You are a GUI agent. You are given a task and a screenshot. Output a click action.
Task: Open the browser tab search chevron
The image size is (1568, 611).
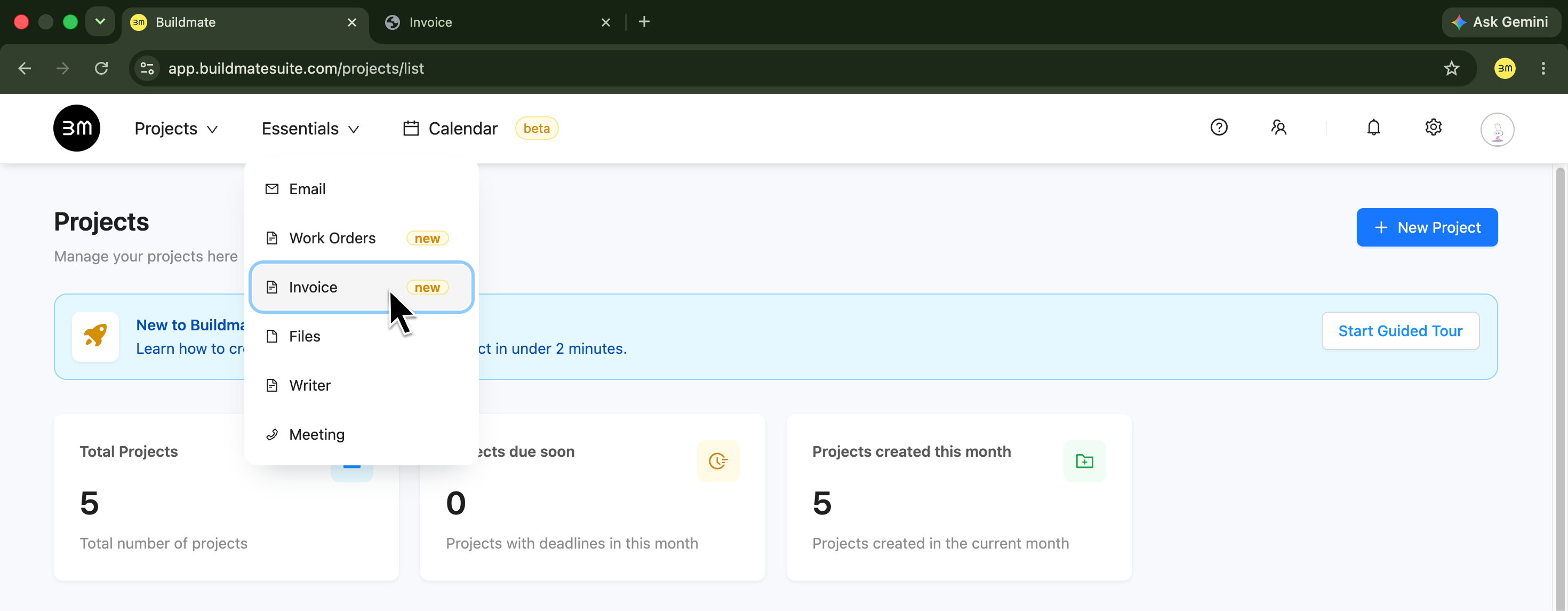coord(100,22)
